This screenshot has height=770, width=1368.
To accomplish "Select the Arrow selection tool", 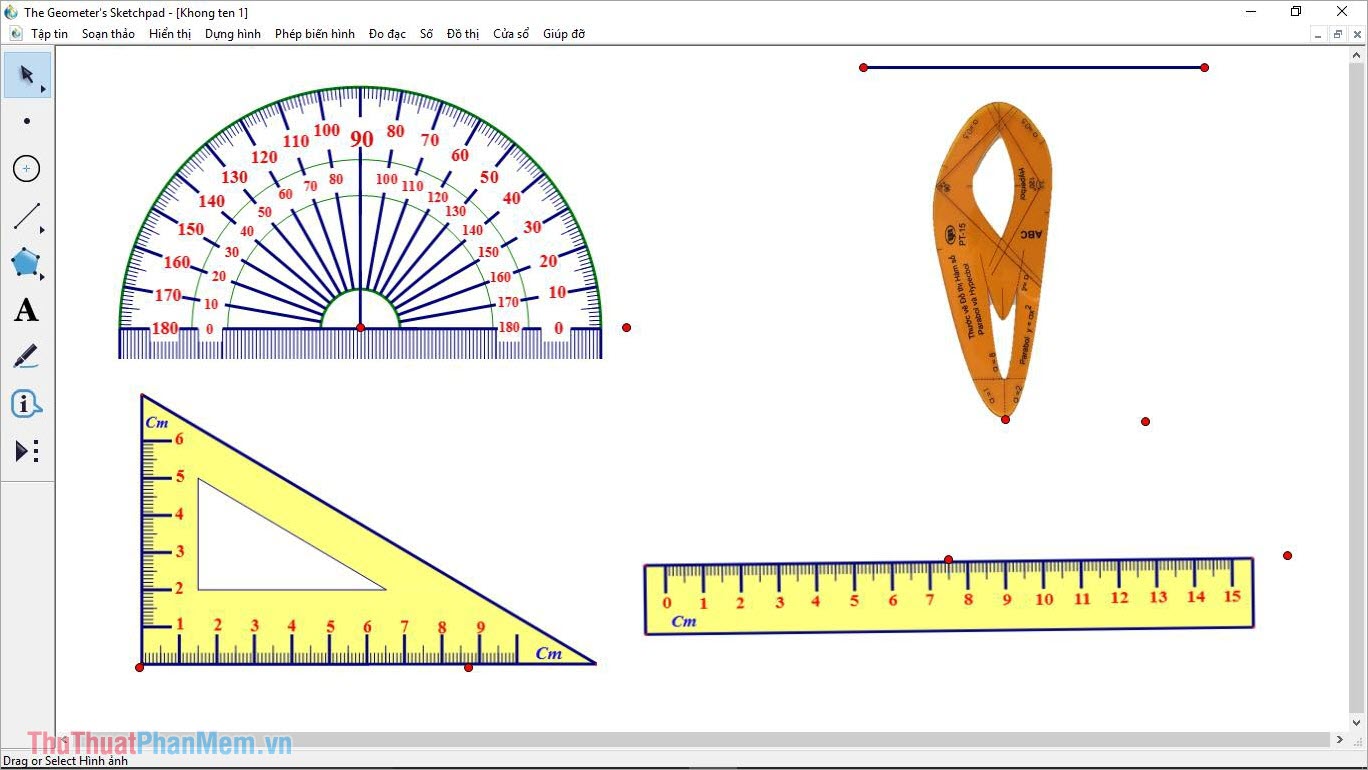I will click(26, 75).
